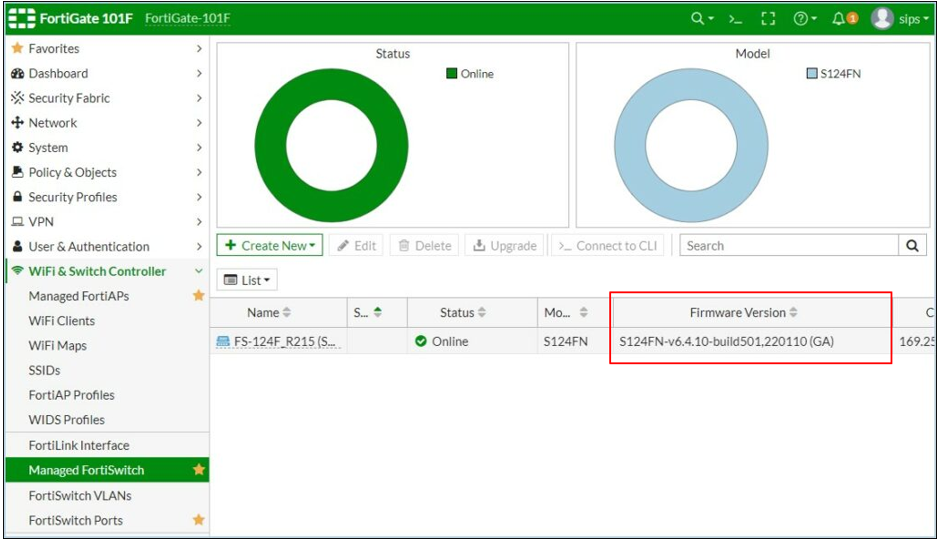Image resolution: width=941 pixels, height=542 pixels.
Task: Click the blue S124FN legend swatch
Action: (811, 73)
